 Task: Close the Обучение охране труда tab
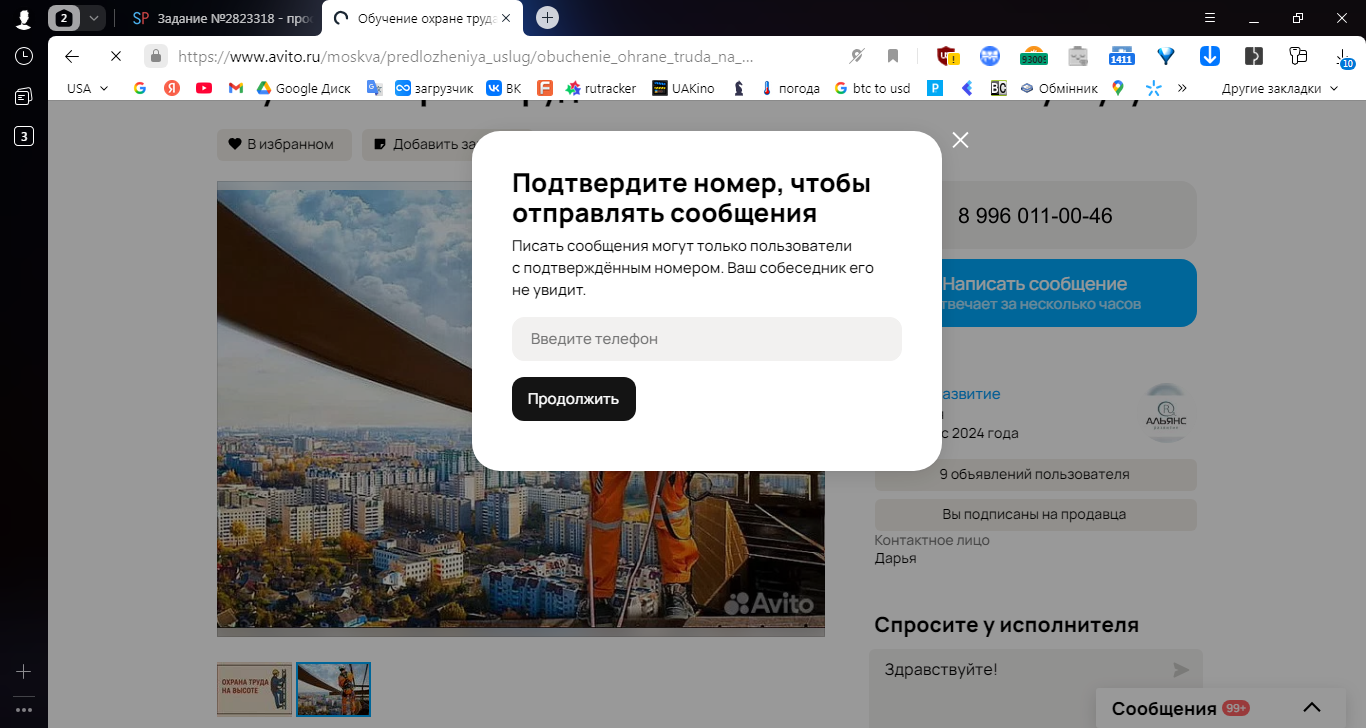click(505, 18)
